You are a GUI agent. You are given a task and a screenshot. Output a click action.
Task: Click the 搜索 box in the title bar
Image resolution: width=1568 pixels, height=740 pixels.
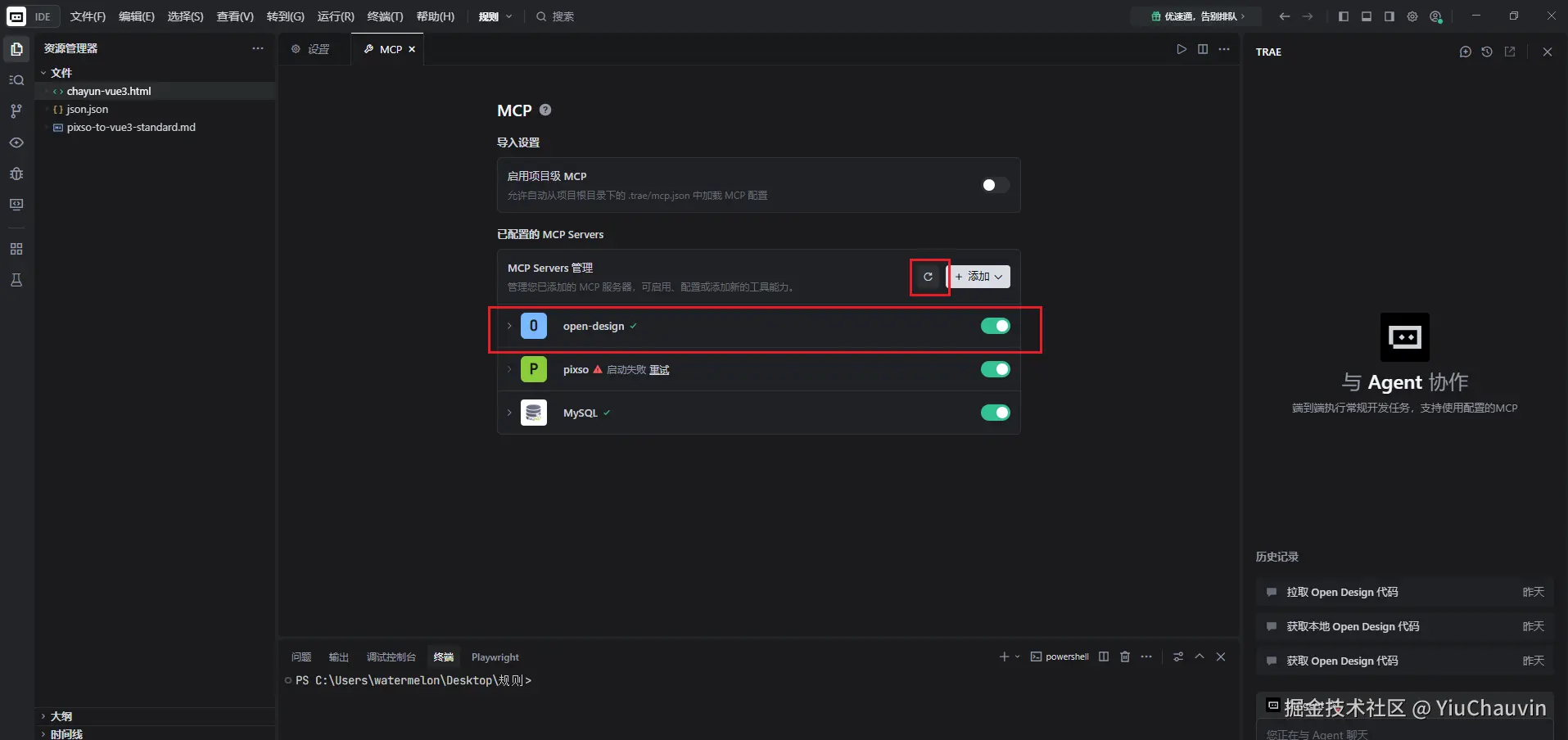555,16
